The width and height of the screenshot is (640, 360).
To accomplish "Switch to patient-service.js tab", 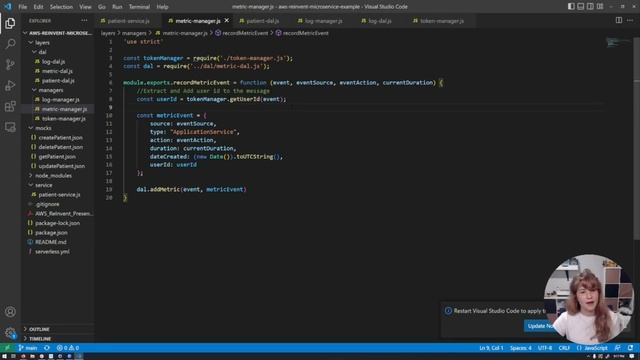I will point(129,21).
